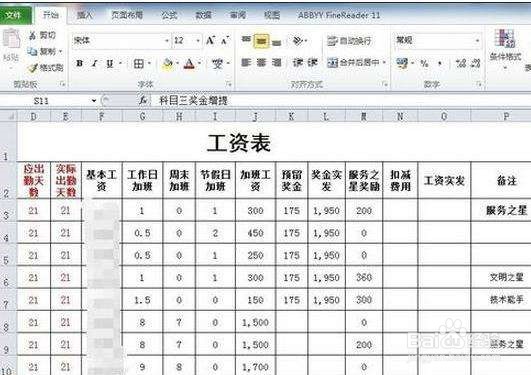531x375 pixels.
Task: Toggle Bold formatting
Action: (x=79, y=63)
